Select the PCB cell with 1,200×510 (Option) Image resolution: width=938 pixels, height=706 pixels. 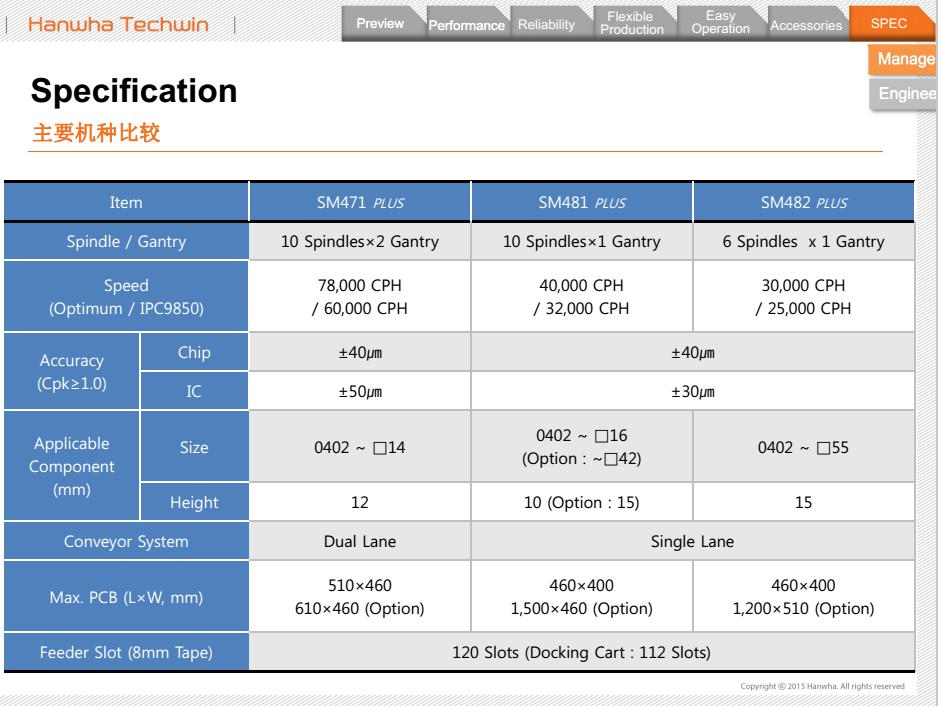point(804,597)
